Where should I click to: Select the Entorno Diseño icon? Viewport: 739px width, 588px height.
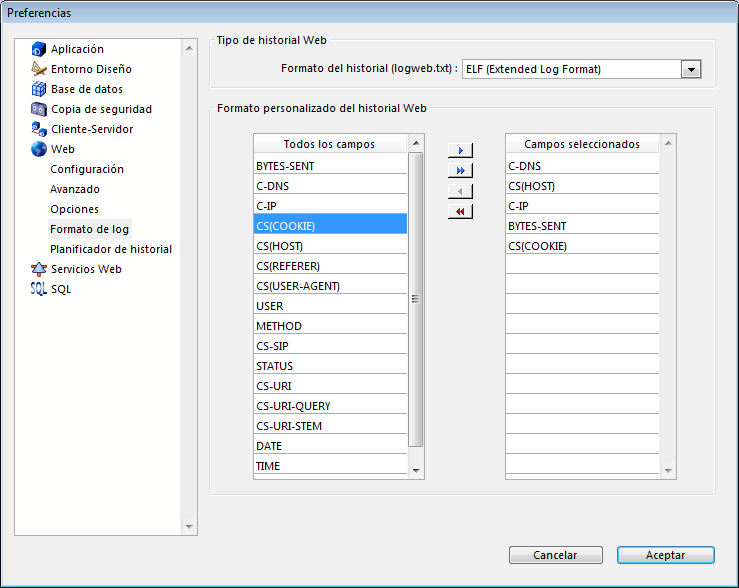pyautogui.click(x=39, y=69)
